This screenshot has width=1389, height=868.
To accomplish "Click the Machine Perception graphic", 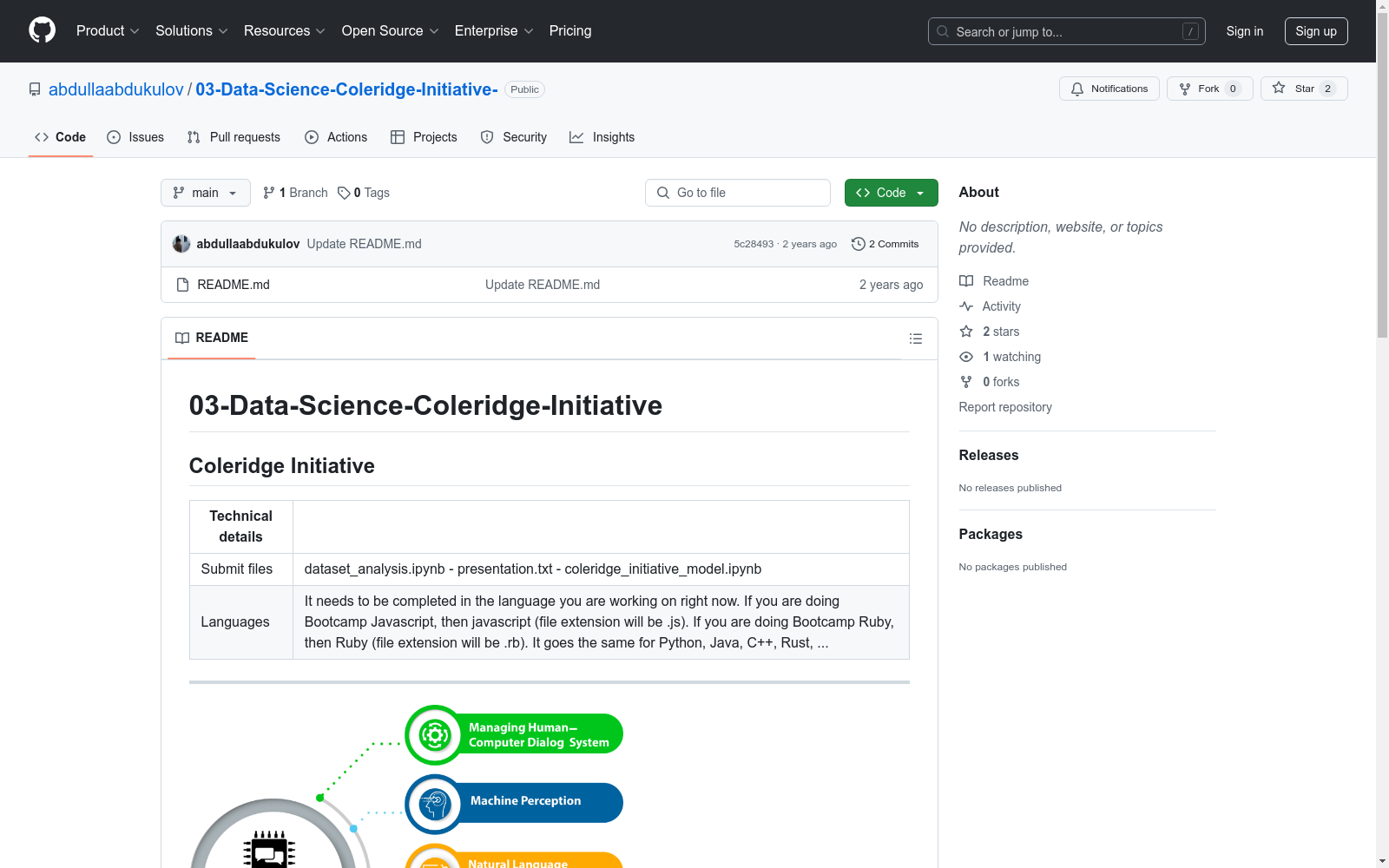I will point(514,804).
